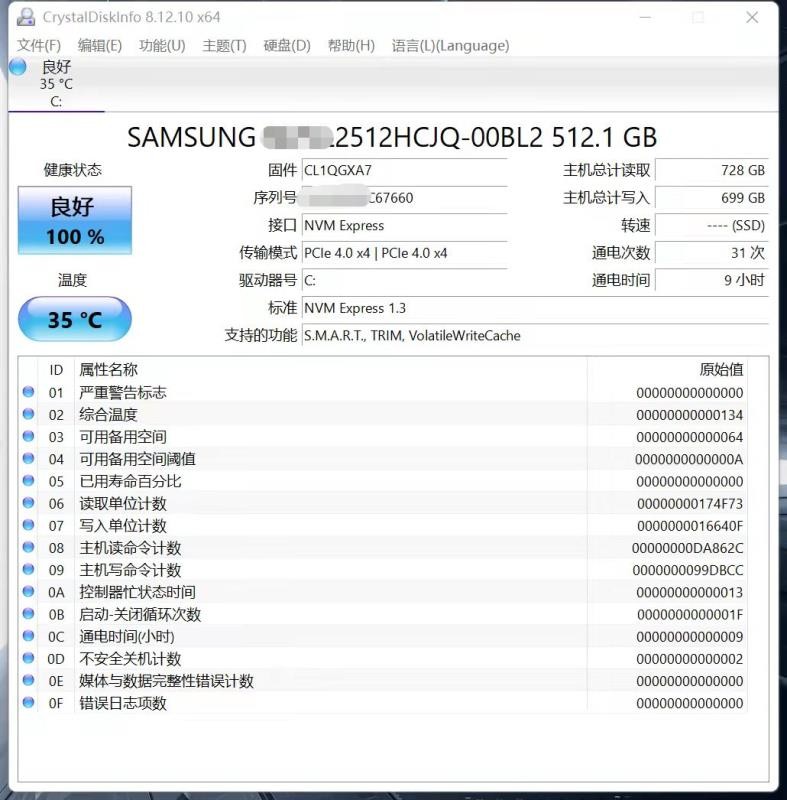Click the drive letter field C:
This screenshot has height=800, width=787.
pyautogui.click(x=404, y=281)
